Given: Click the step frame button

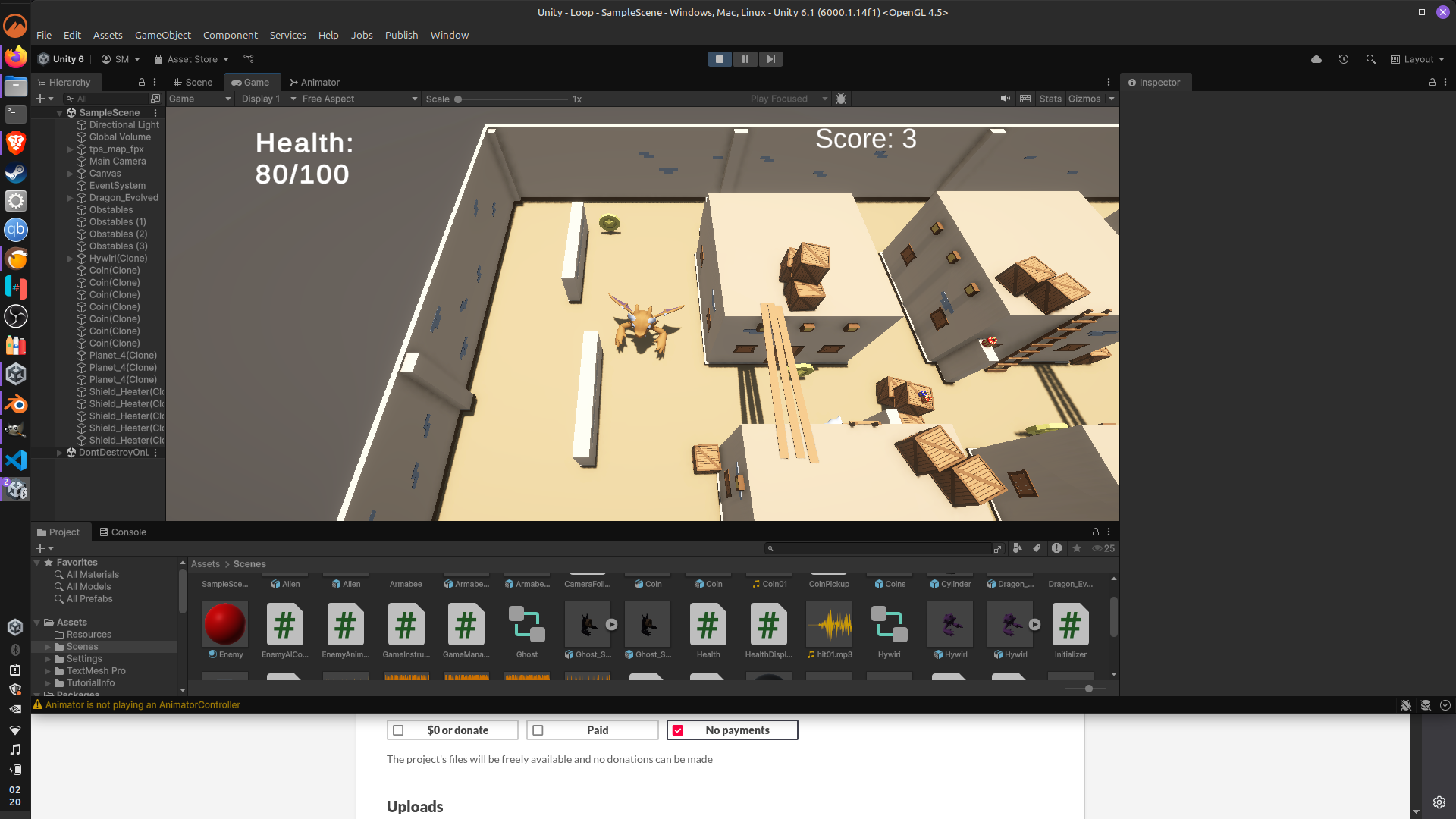Looking at the screenshot, I should (770, 59).
